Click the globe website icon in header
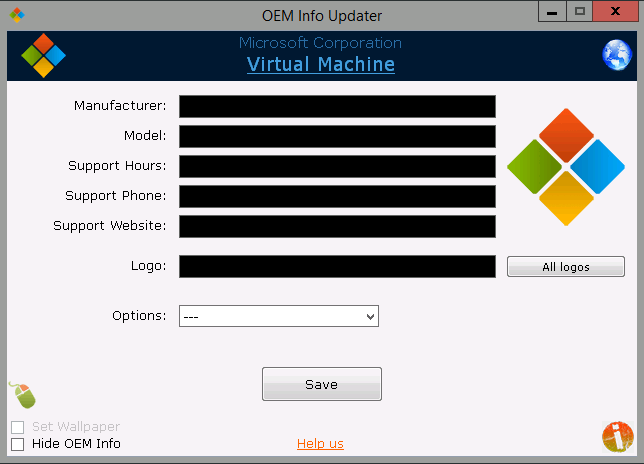This screenshot has width=644, height=464. pyautogui.click(x=617, y=55)
